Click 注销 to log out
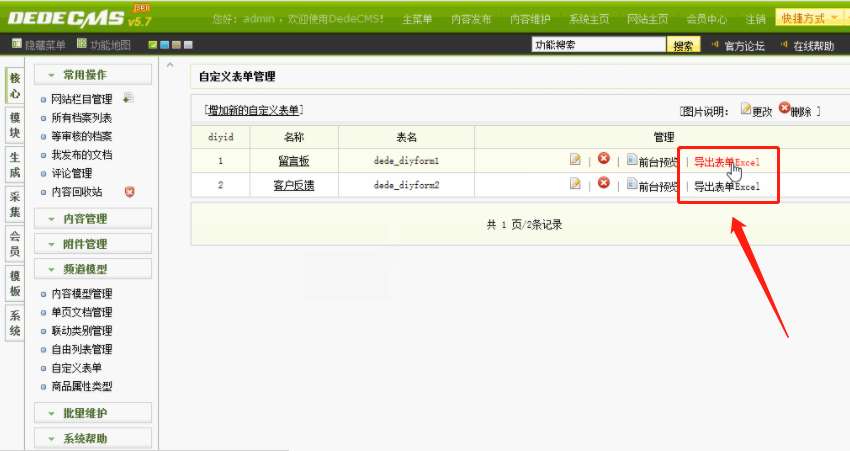 [755, 19]
